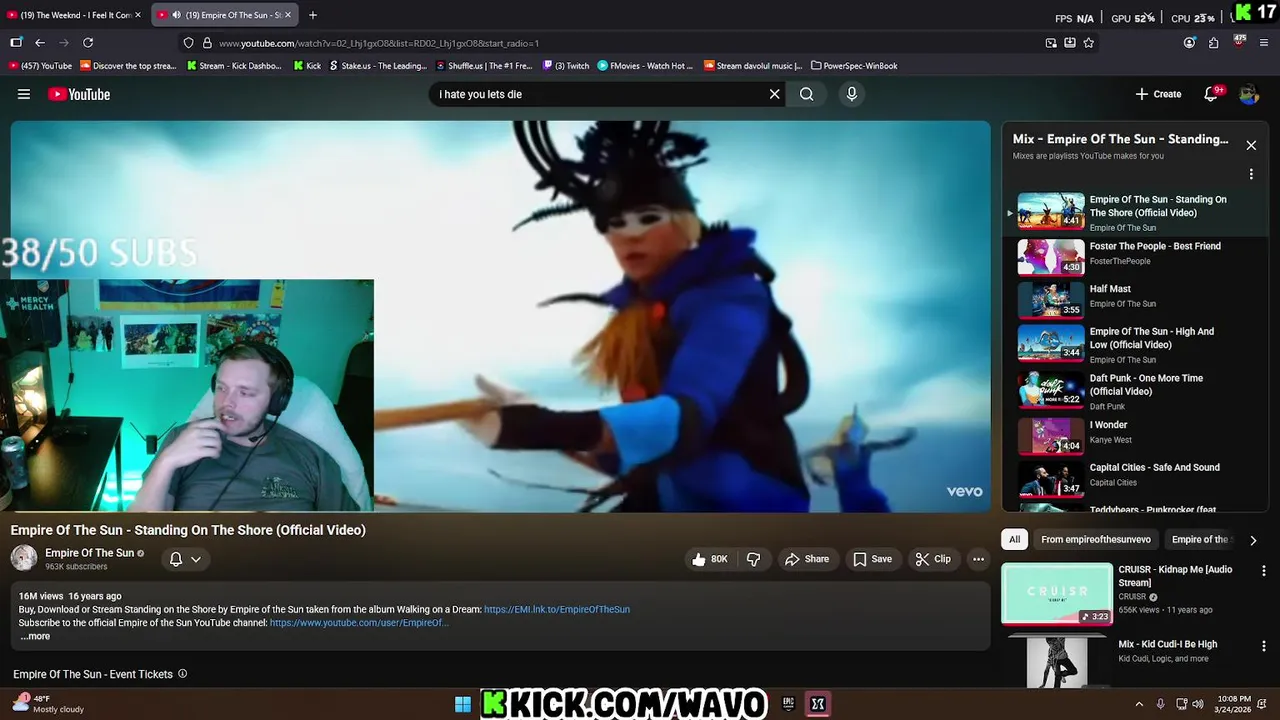Open weather widget Mostly cloudy
The height and width of the screenshot is (720, 1280).
[x=48, y=704]
